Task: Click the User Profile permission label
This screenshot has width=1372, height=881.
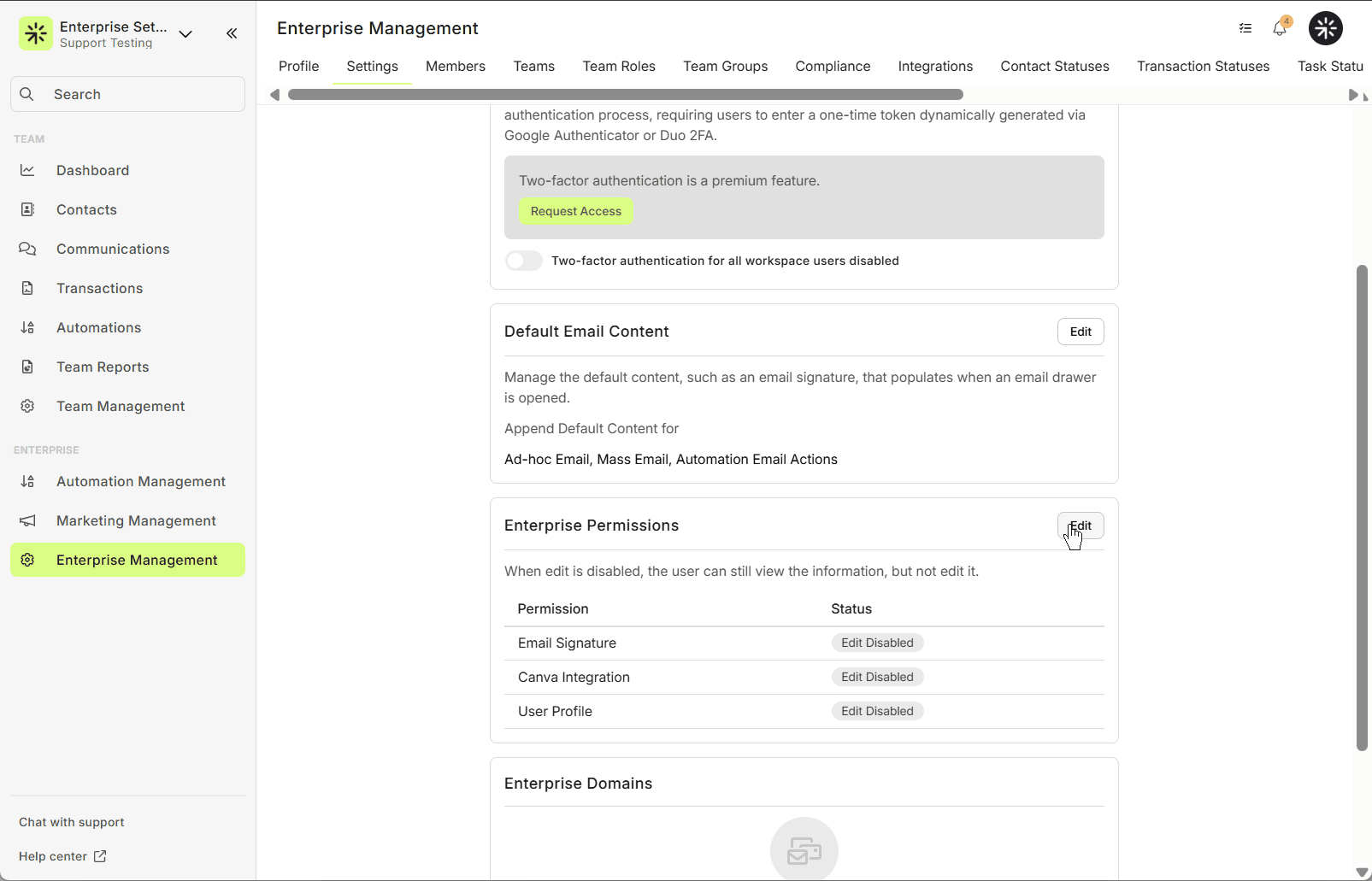Action: (555, 711)
